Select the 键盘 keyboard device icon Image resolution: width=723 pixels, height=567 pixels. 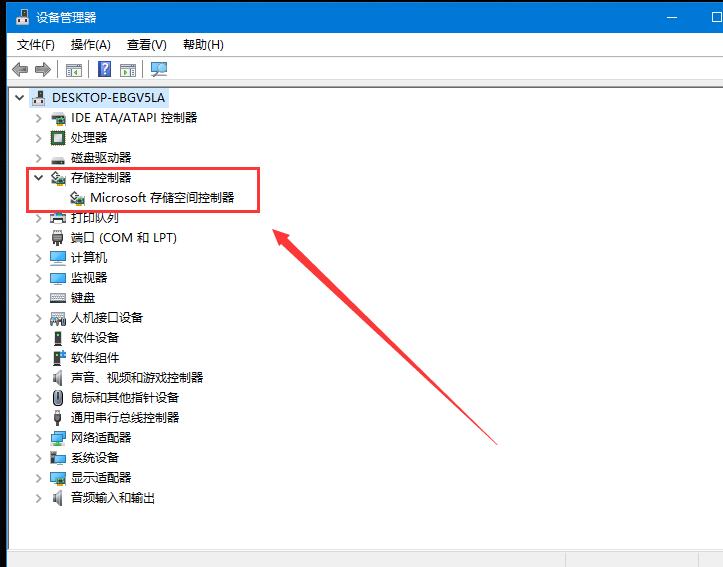coord(59,297)
